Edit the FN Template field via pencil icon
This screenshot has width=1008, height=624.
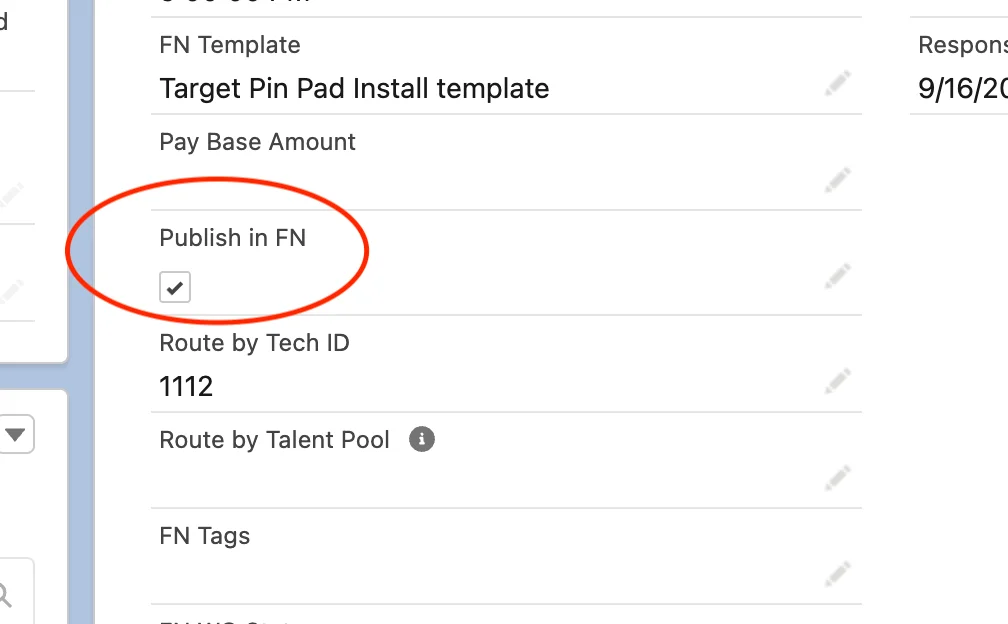[837, 84]
